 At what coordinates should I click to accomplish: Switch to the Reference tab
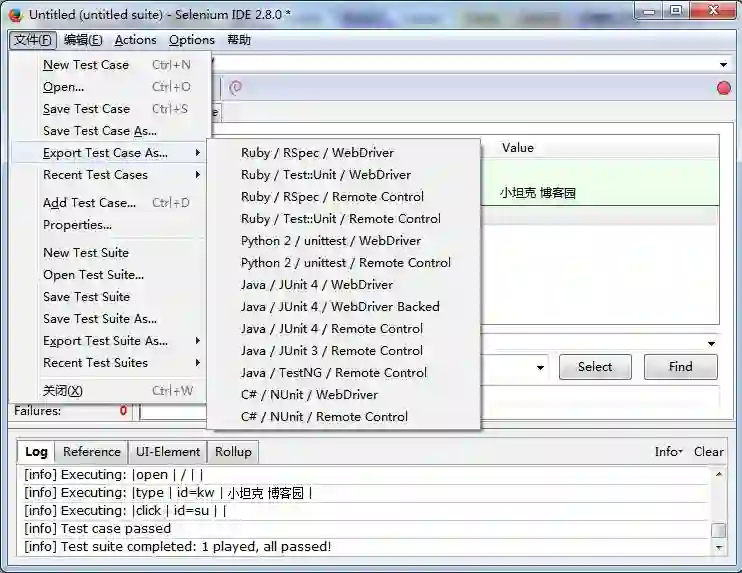[92, 452]
